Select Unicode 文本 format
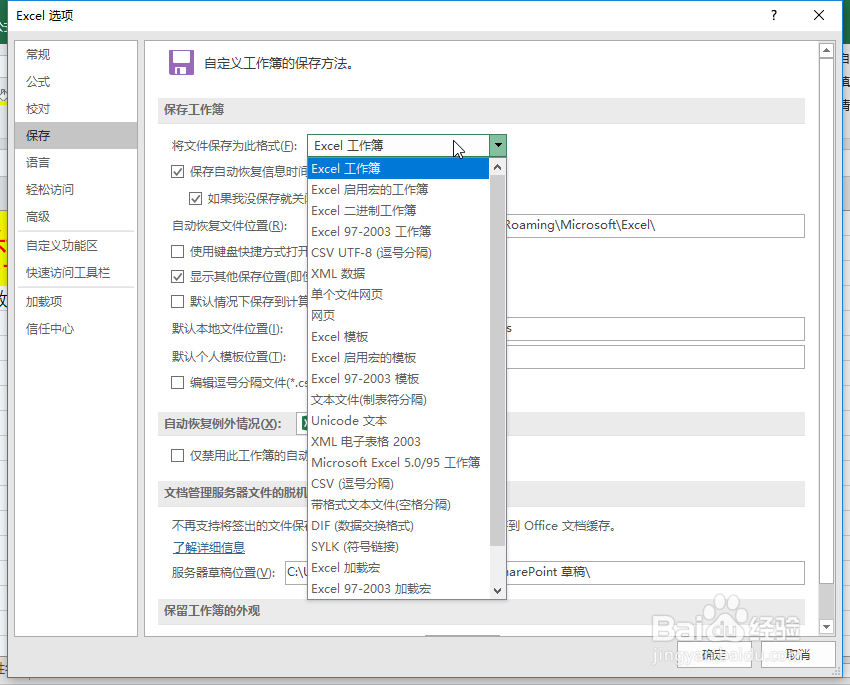The height and width of the screenshot is (685, 850). tap(398, 421)
